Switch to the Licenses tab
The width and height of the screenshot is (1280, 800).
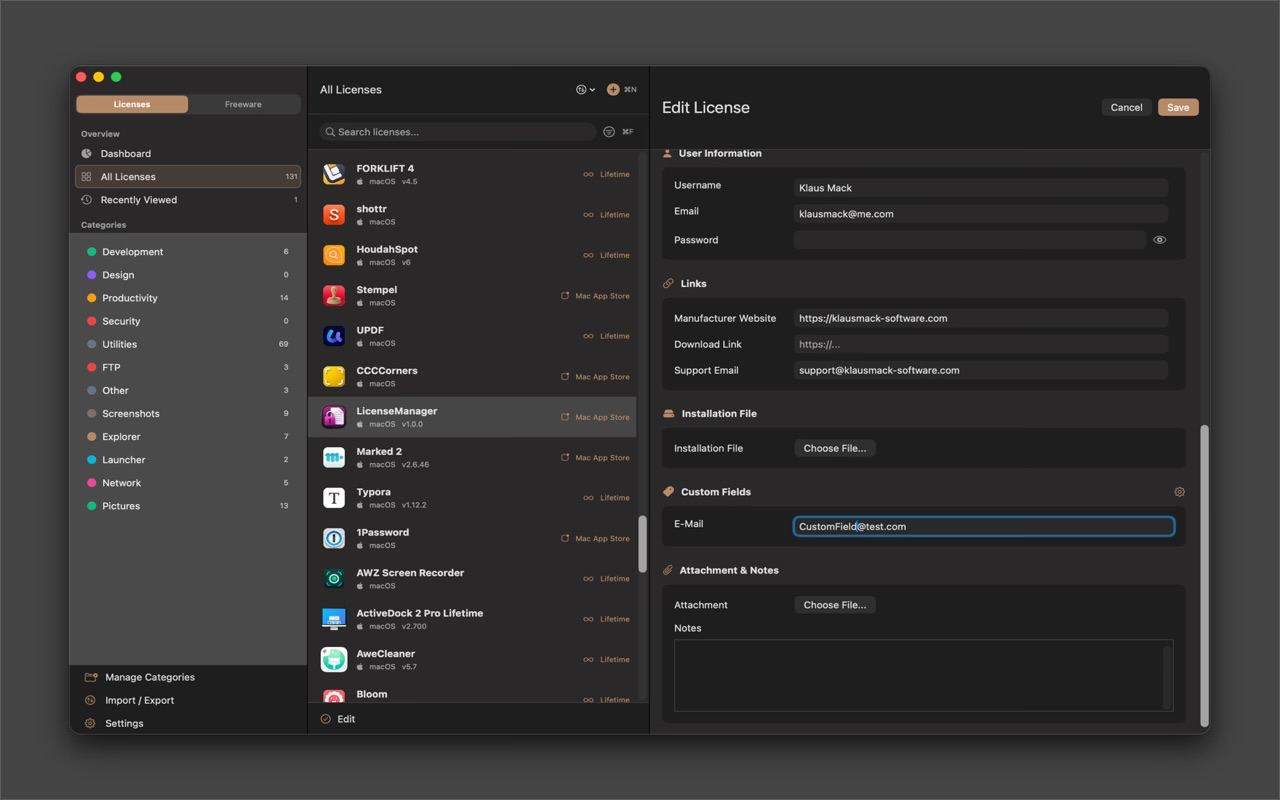click(x=132, y=104)
